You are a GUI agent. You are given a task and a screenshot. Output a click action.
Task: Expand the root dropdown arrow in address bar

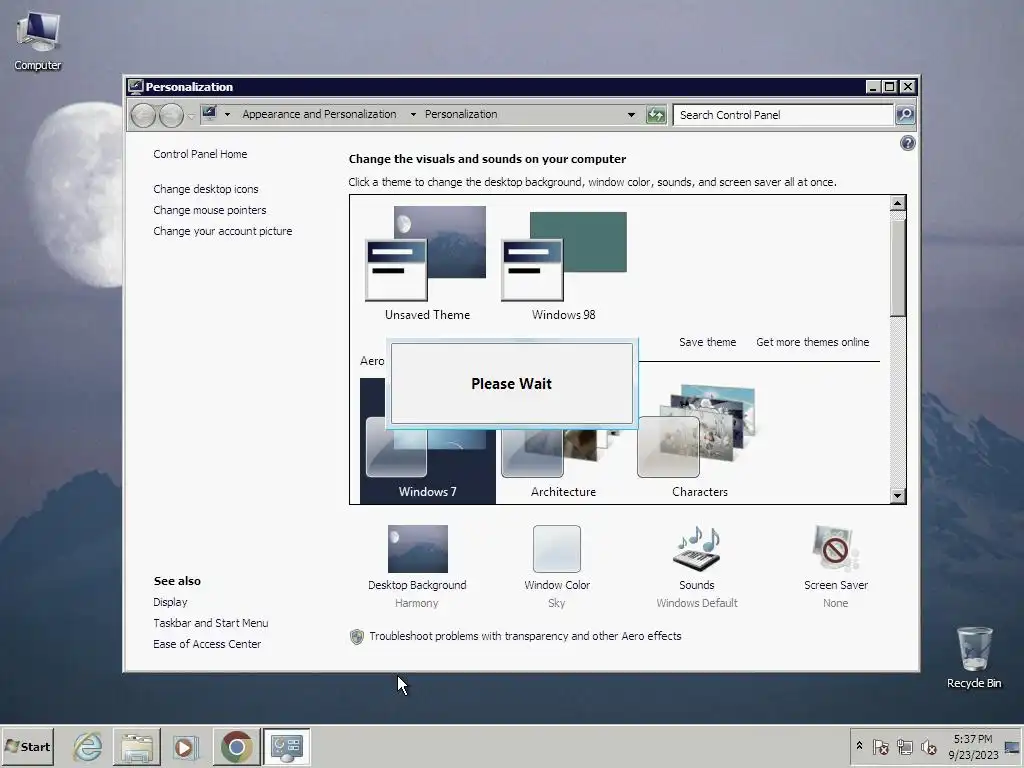click(227, 114)
